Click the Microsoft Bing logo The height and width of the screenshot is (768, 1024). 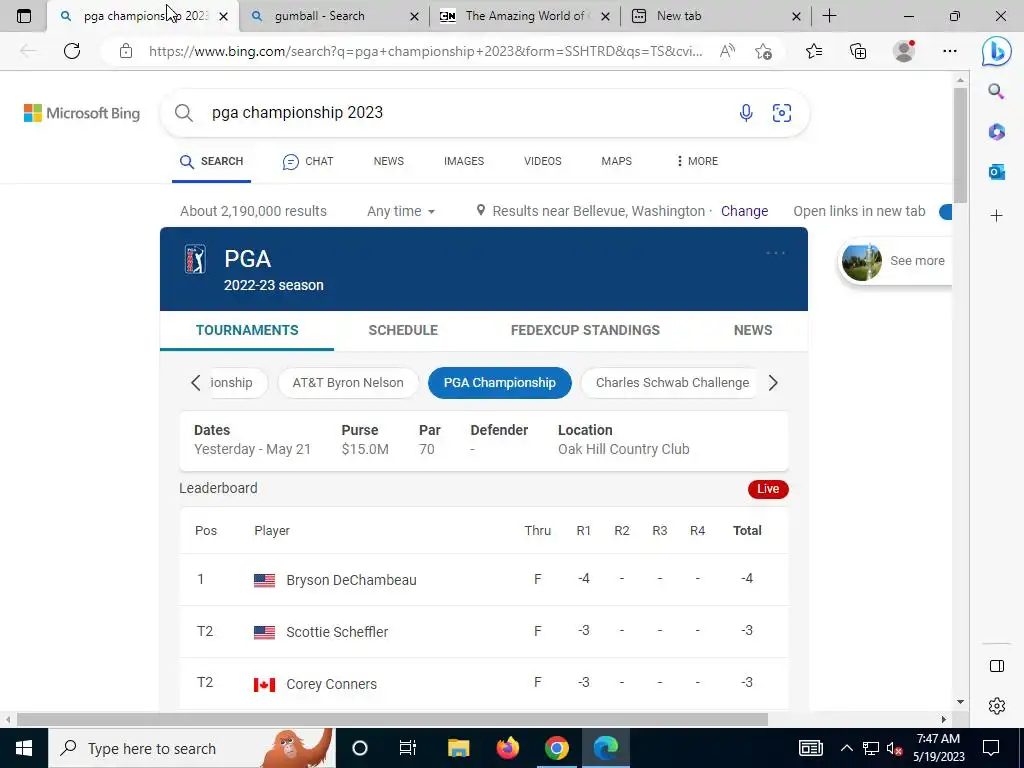(x=82, y=113)
